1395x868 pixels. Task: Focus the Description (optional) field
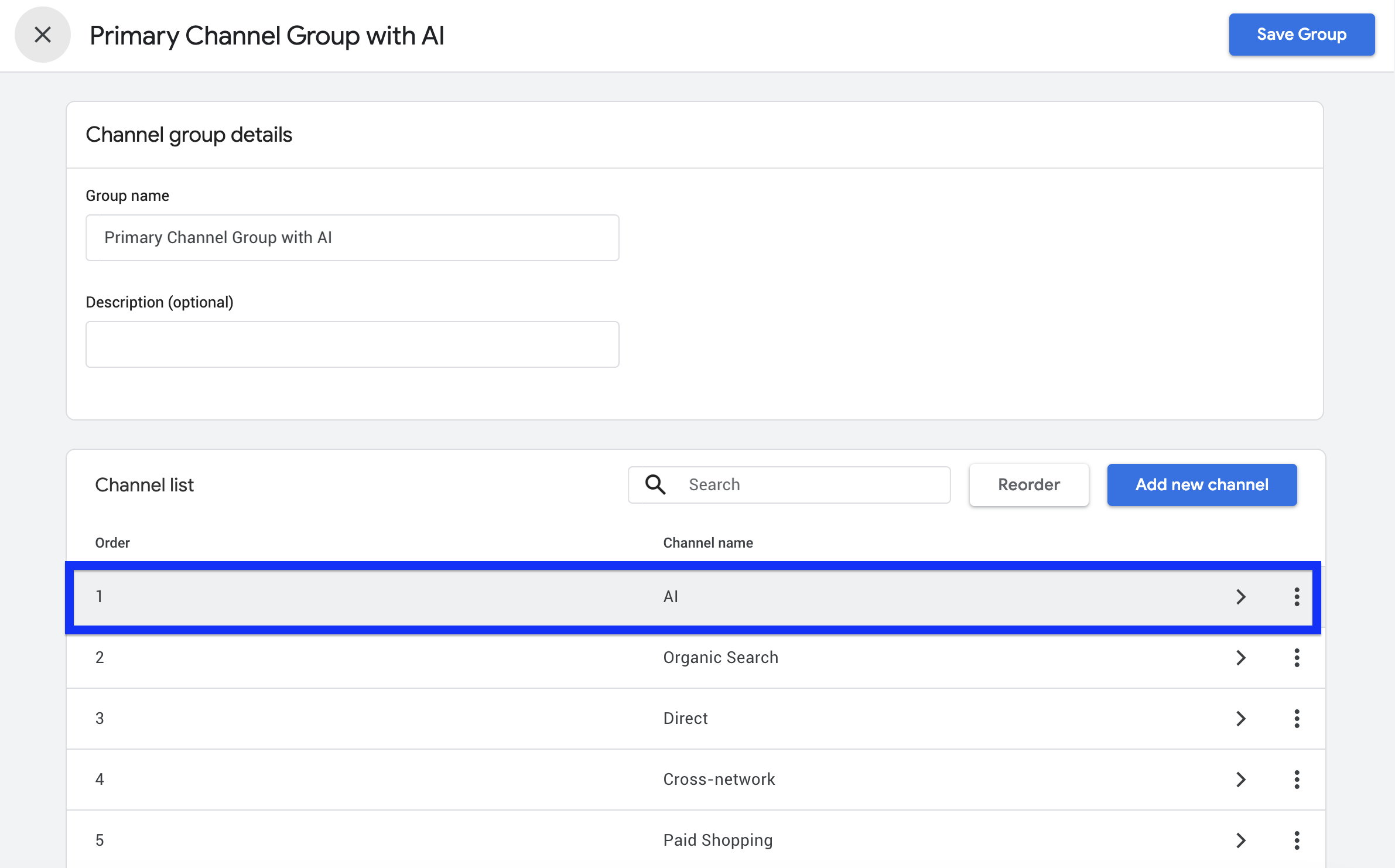pos(352,344)
